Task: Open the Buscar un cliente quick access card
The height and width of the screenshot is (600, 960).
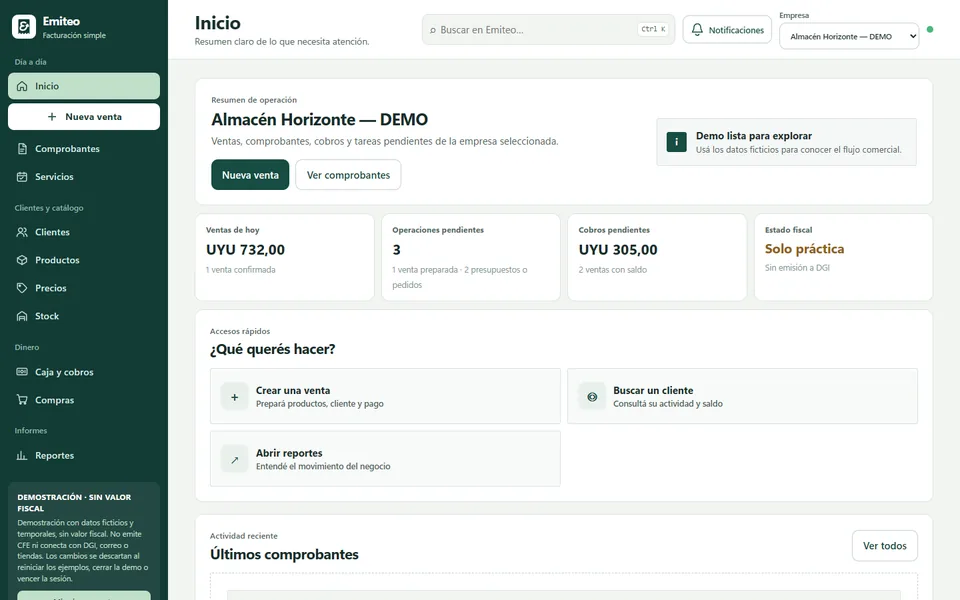Action: pos(743,396)
